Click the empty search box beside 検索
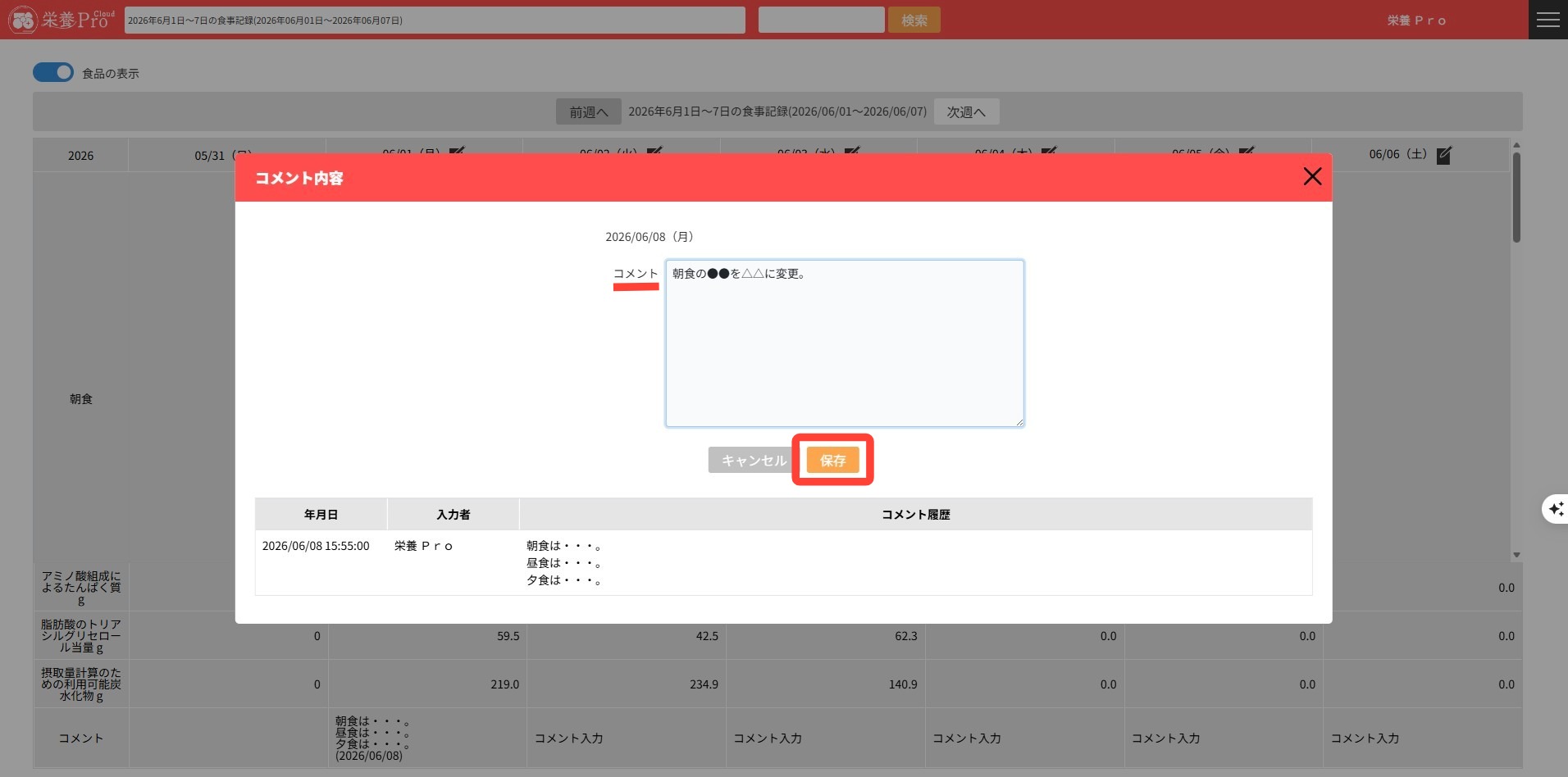The height and width of the screenshot is (777, 1568). click(x=821, y=20)
